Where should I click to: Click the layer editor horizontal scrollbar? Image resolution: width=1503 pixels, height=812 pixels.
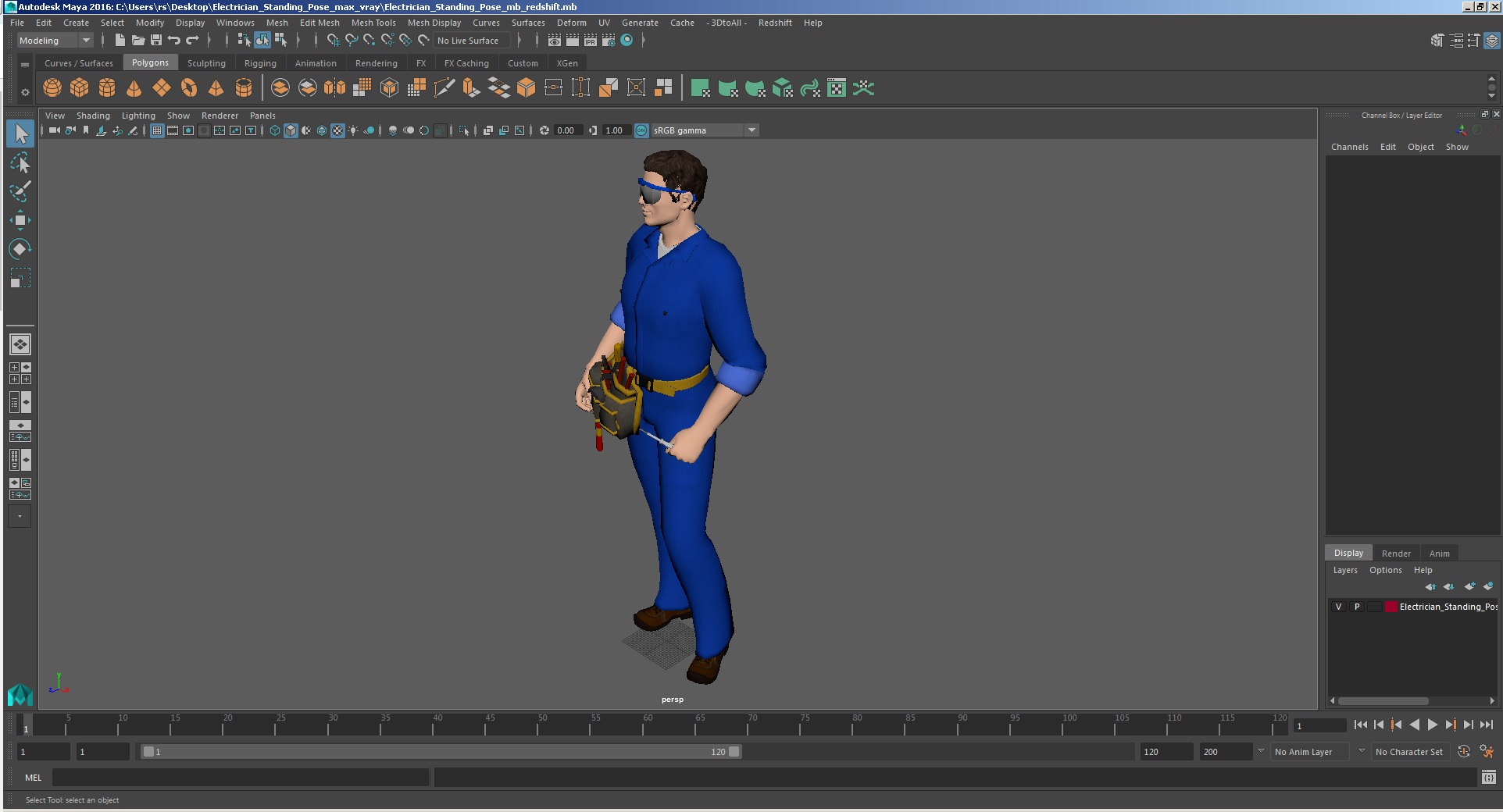pyautogui.click(x=1383, y=701)
